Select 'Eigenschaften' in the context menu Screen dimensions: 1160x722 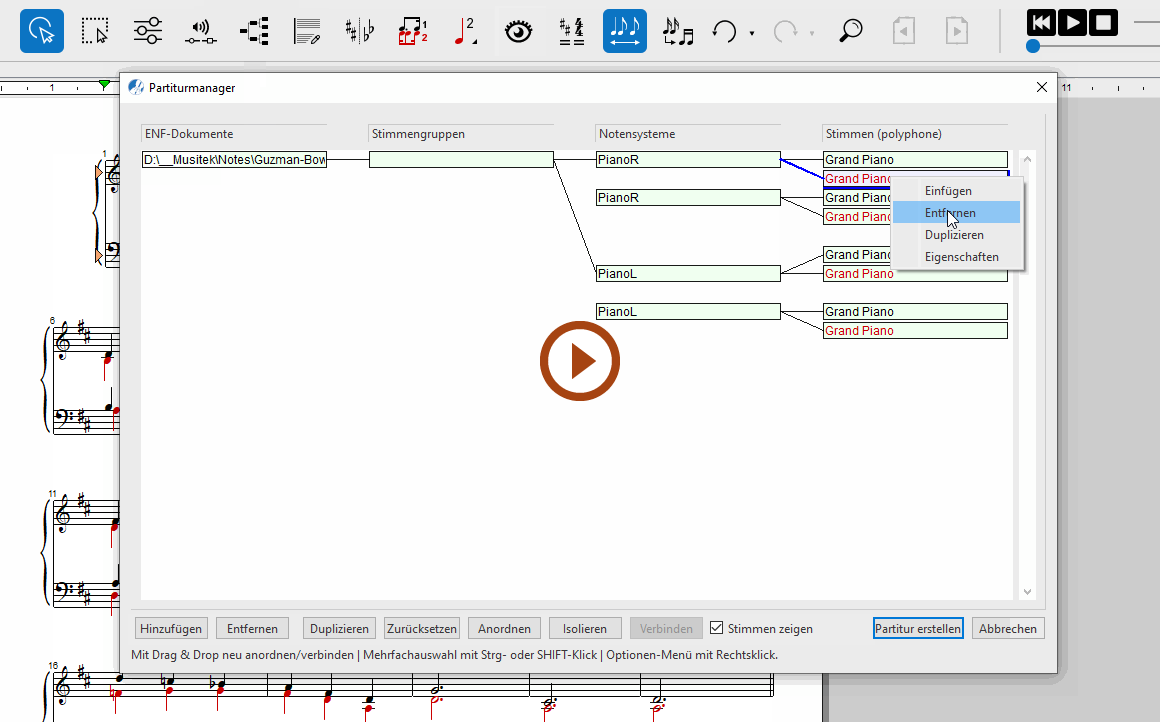click(x=961, y=257)
